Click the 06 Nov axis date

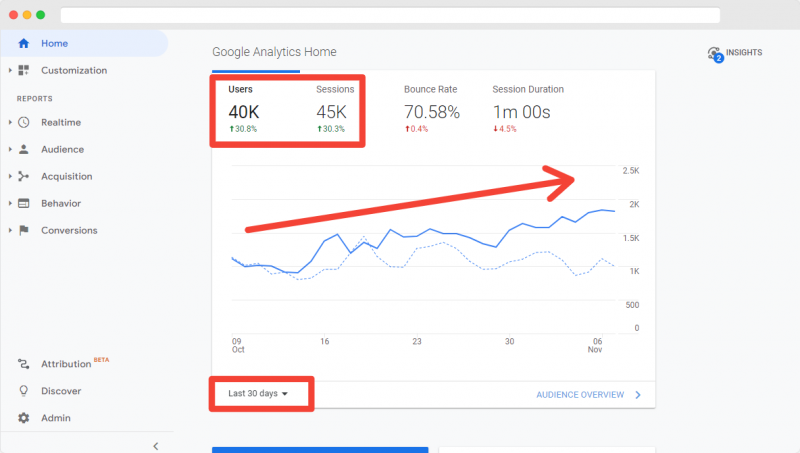point(595,345)
